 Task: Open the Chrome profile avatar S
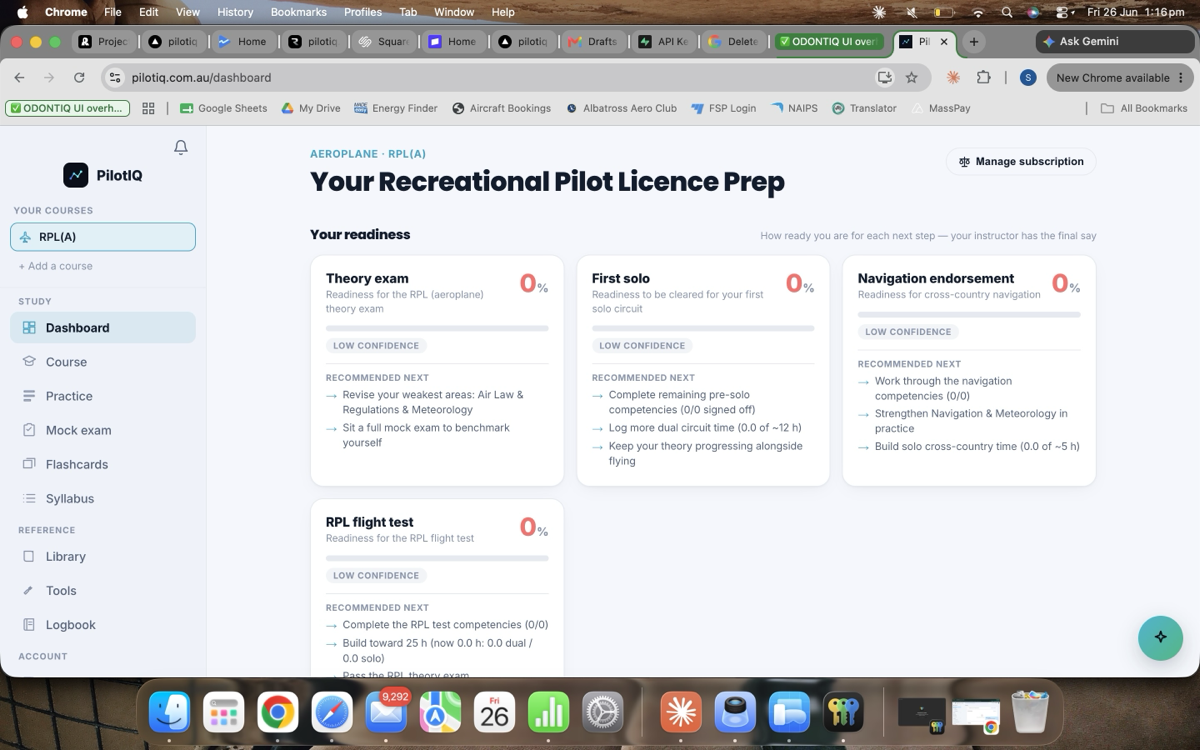tap(1027, 77)
